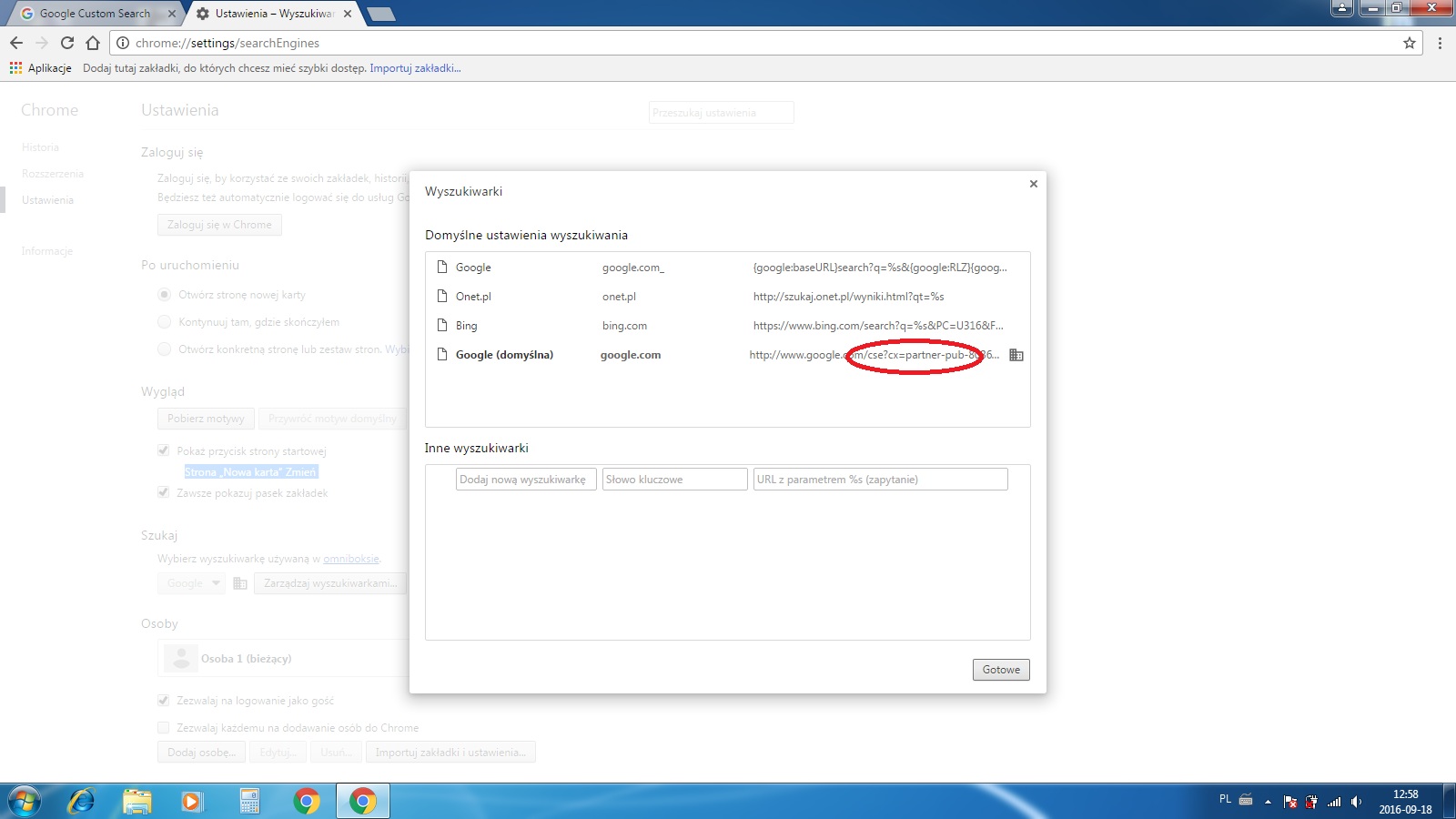Toggle Zezwalaj każdemu na dodawanie osób checkbox
This screenshot has height=819, width=1456.
pyautogui.click(x=164, y=728)
